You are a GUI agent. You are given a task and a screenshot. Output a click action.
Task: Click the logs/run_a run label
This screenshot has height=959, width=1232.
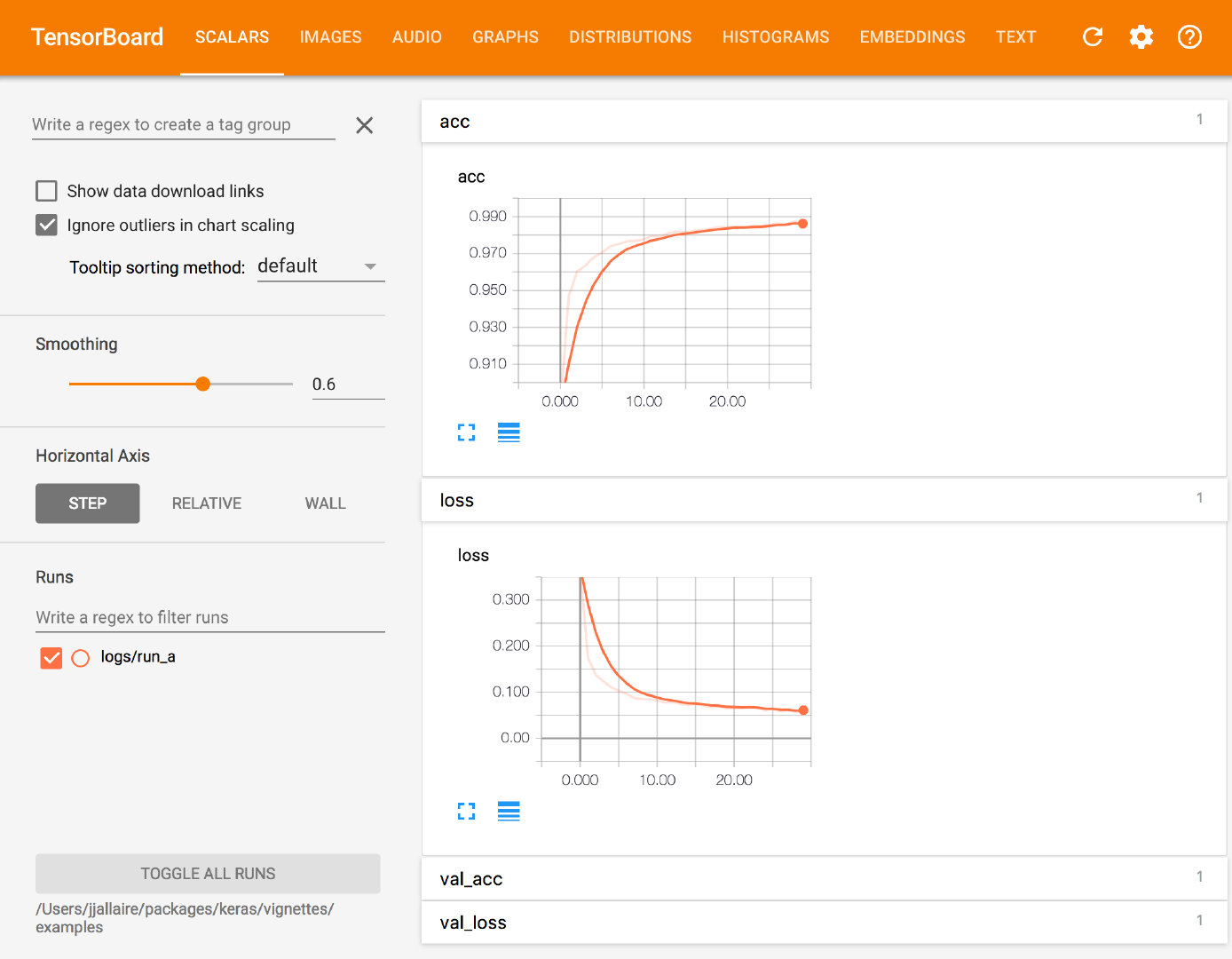pos(138,657)
